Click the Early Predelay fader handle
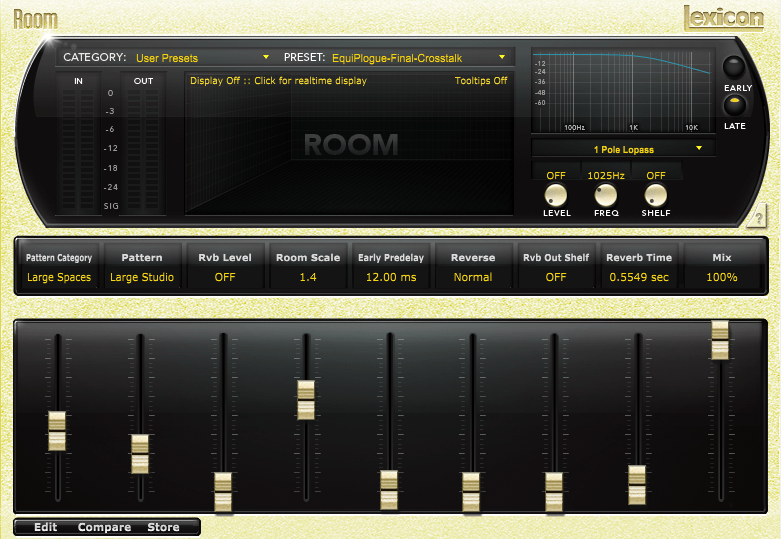Image resolution: width=781 pixels, height=539 pixels. 389,490
